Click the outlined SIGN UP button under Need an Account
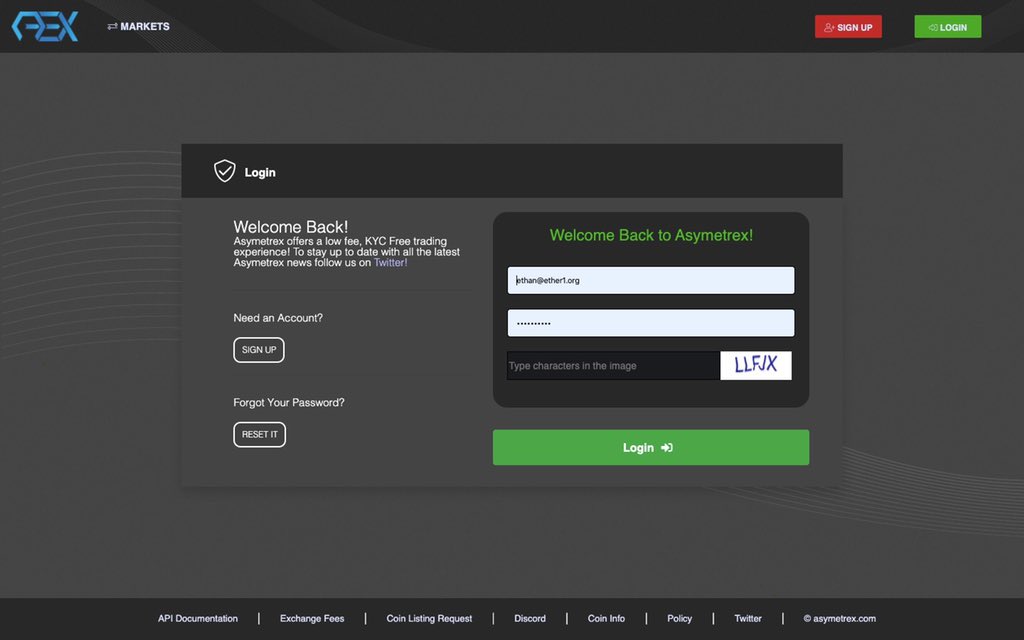The height and width of the screenshot is (640, 1024). (259, 349)
